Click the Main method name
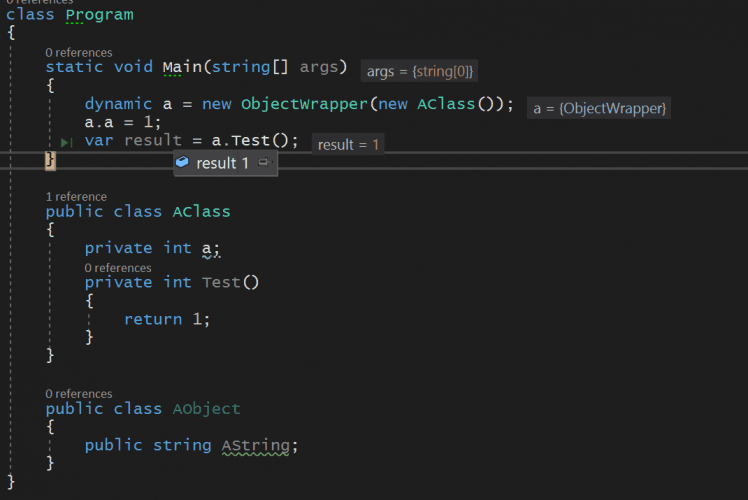This screenshot has width=748, height=500. tap(185, 68)
